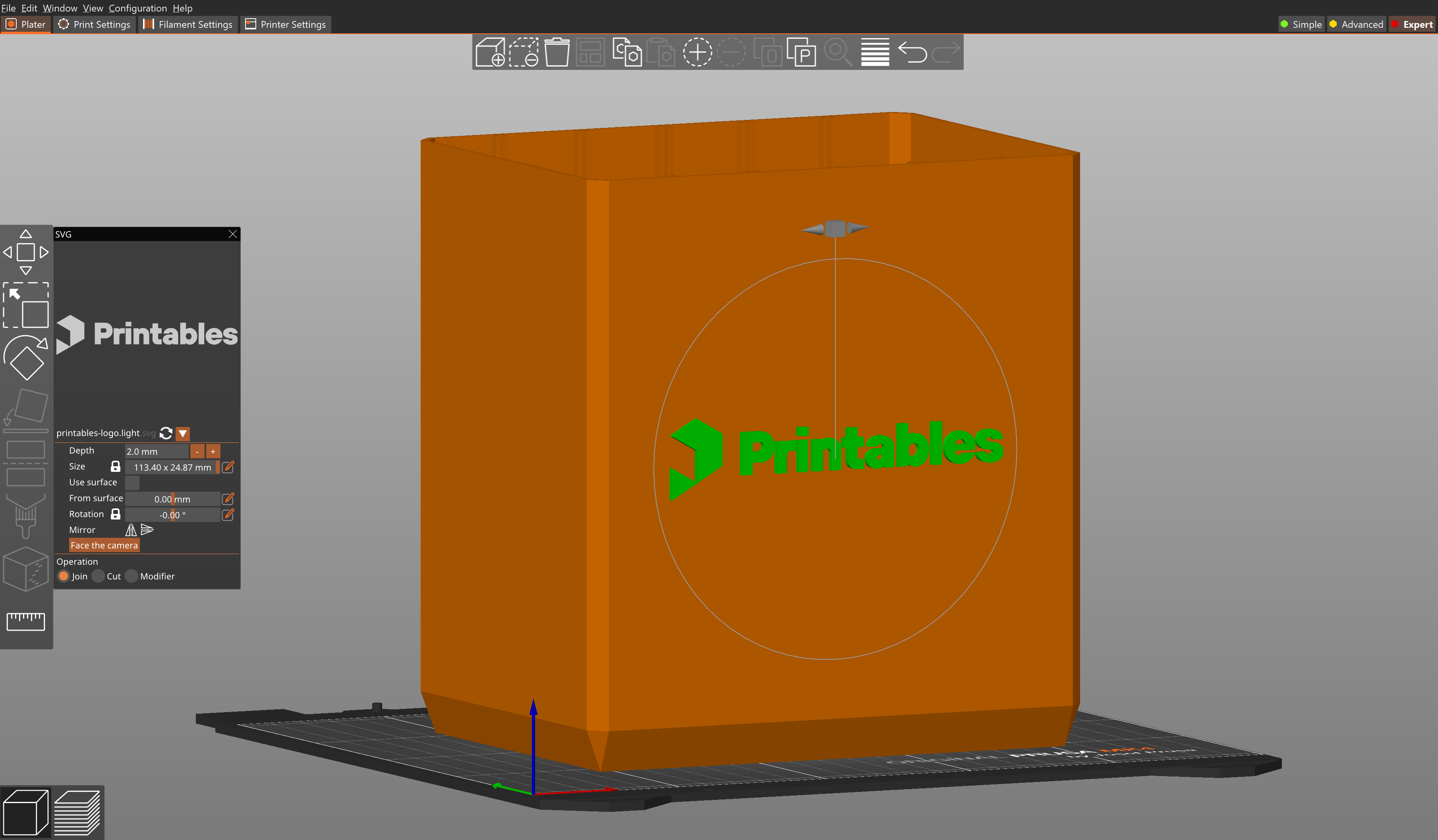
Task: Click the Undo arrow in toolbar
Action: tap(912, 52)
